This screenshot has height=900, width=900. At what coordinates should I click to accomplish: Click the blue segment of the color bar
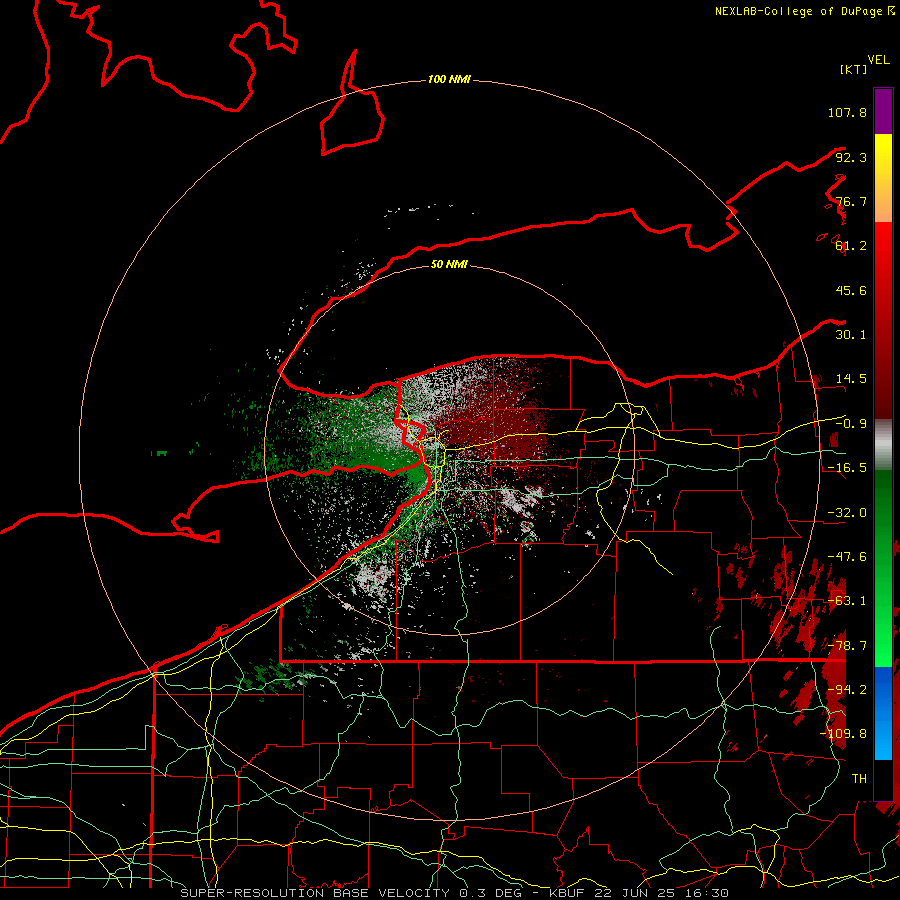point(883,713)
